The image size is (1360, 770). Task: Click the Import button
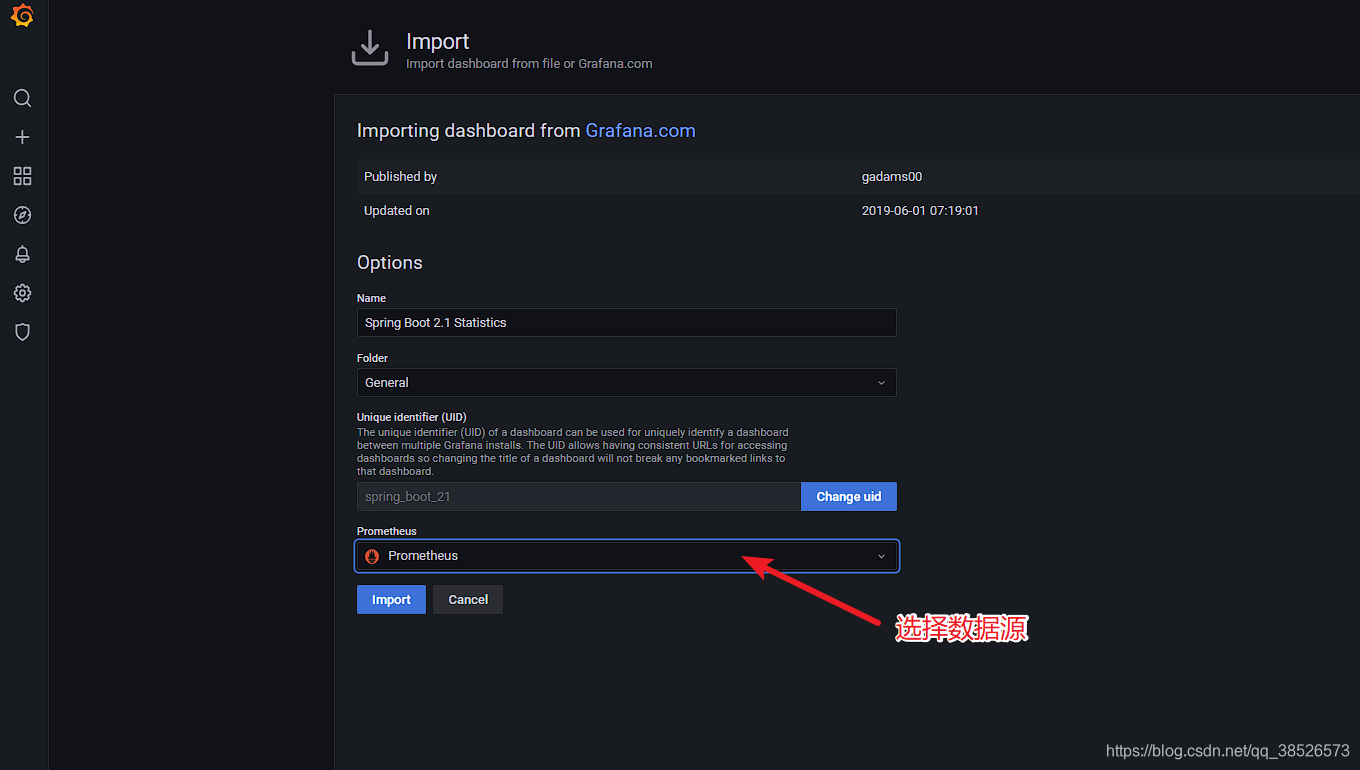[x=391, y=600]
